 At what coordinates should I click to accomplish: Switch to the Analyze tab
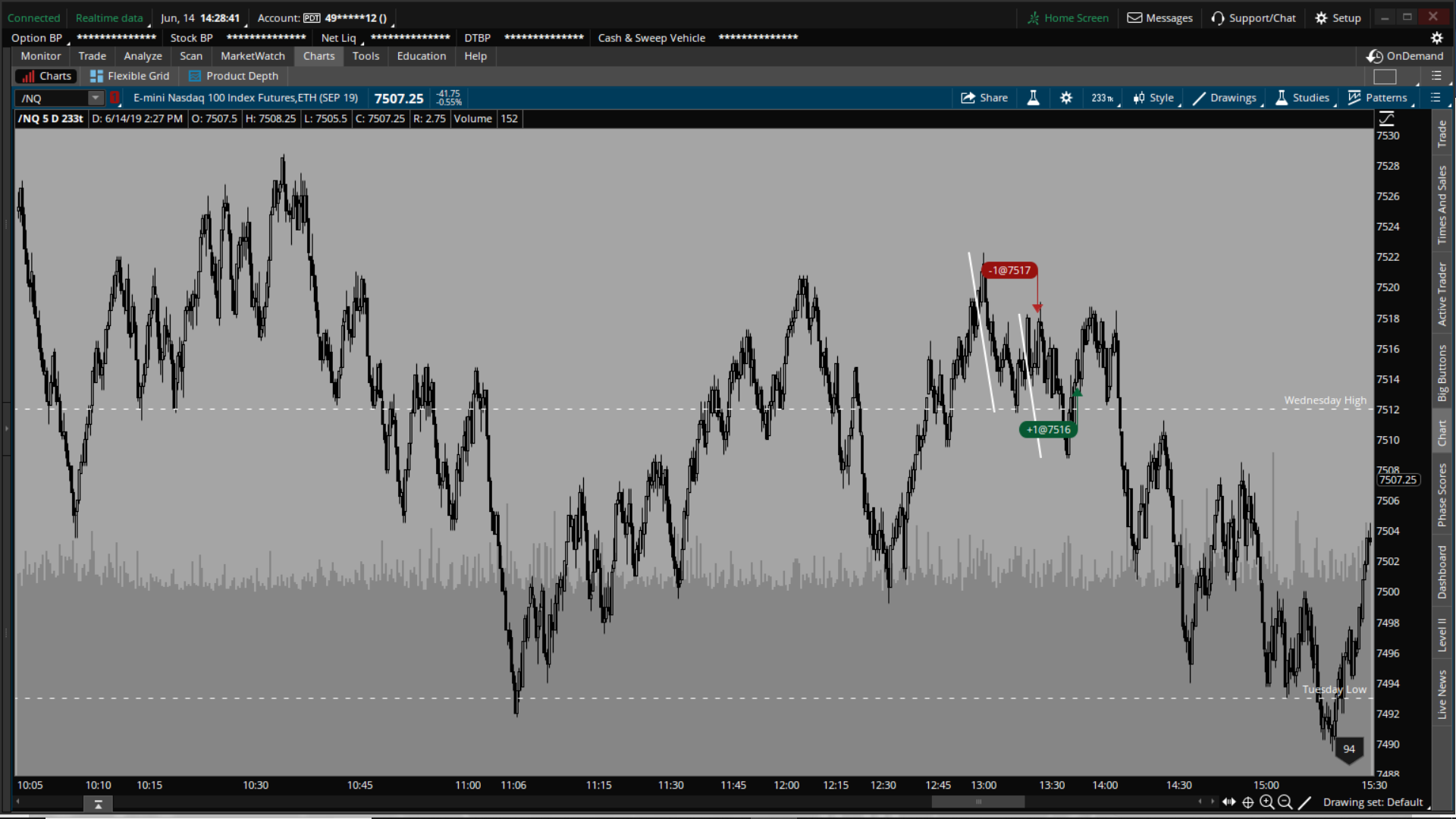click(x=143, y=56)
